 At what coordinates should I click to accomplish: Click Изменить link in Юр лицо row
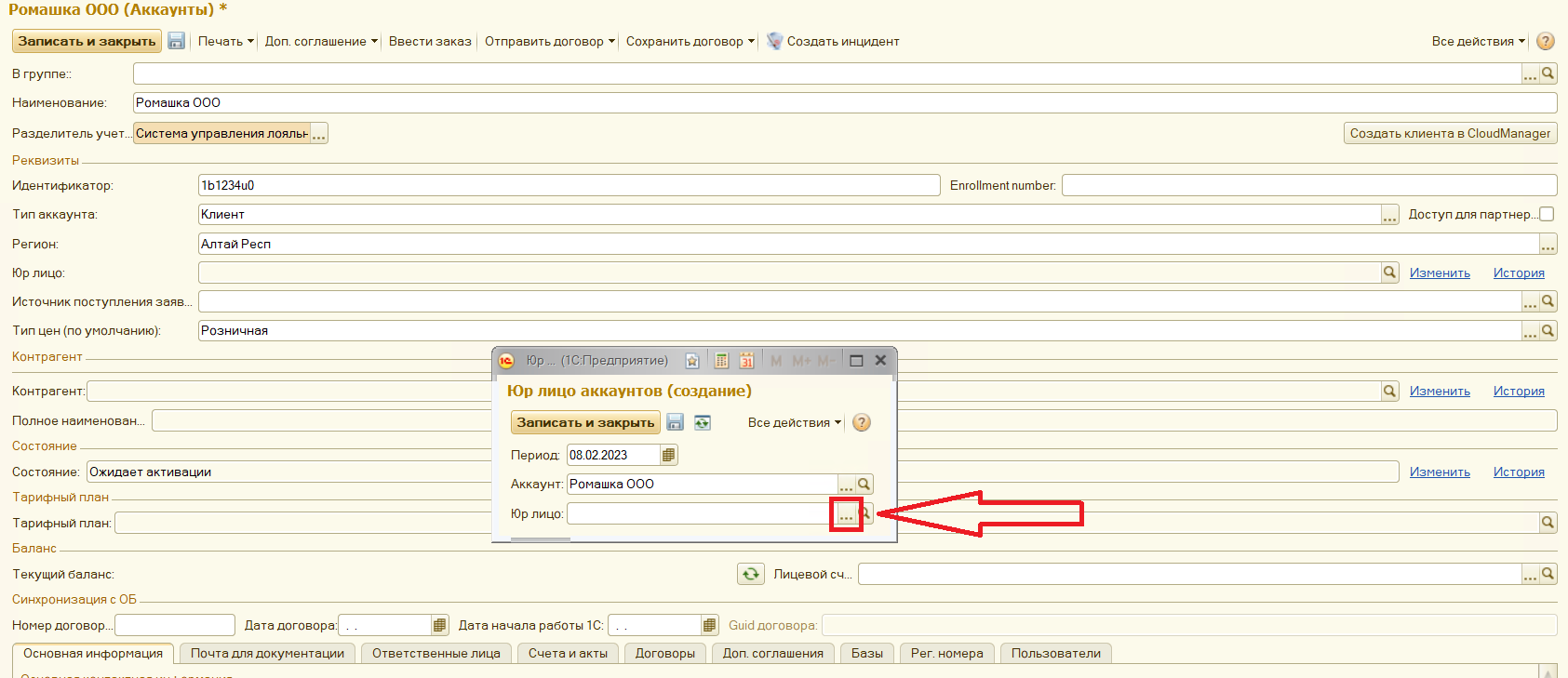coord(1440,273)
